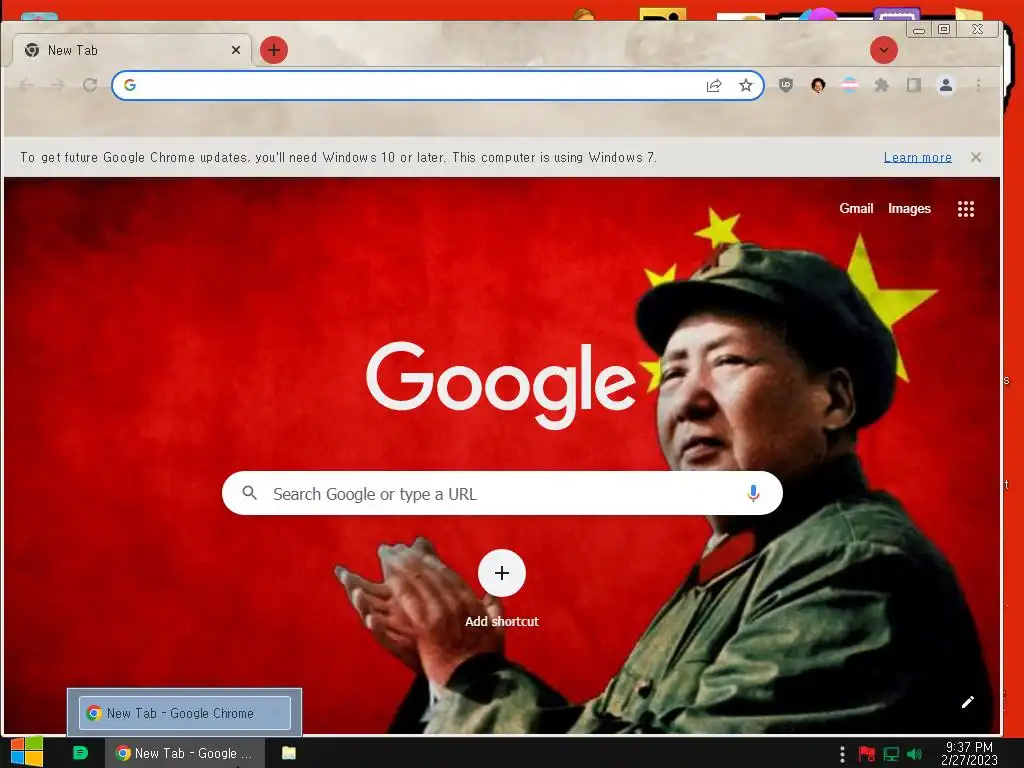
Task: Select the New Tab - Google Chrome preview
Action: click(185, 713)
